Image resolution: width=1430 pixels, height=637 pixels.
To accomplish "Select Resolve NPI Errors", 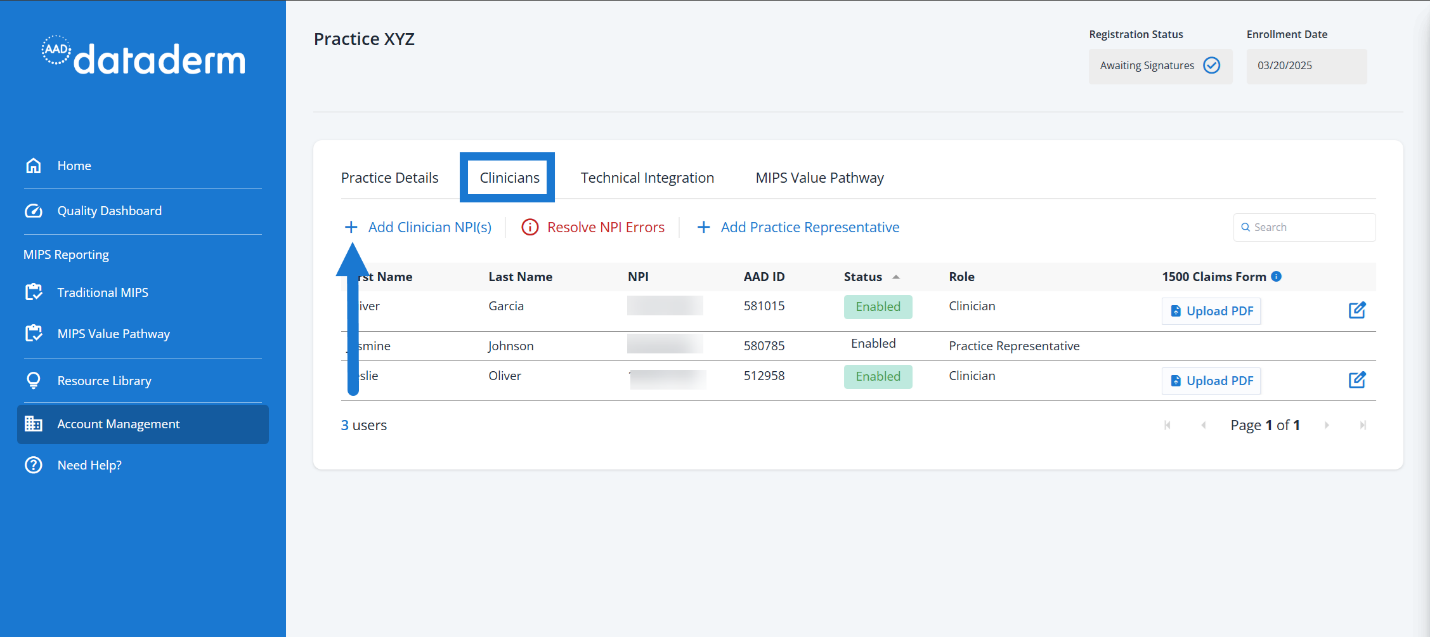I will click(x=592, y=227).
